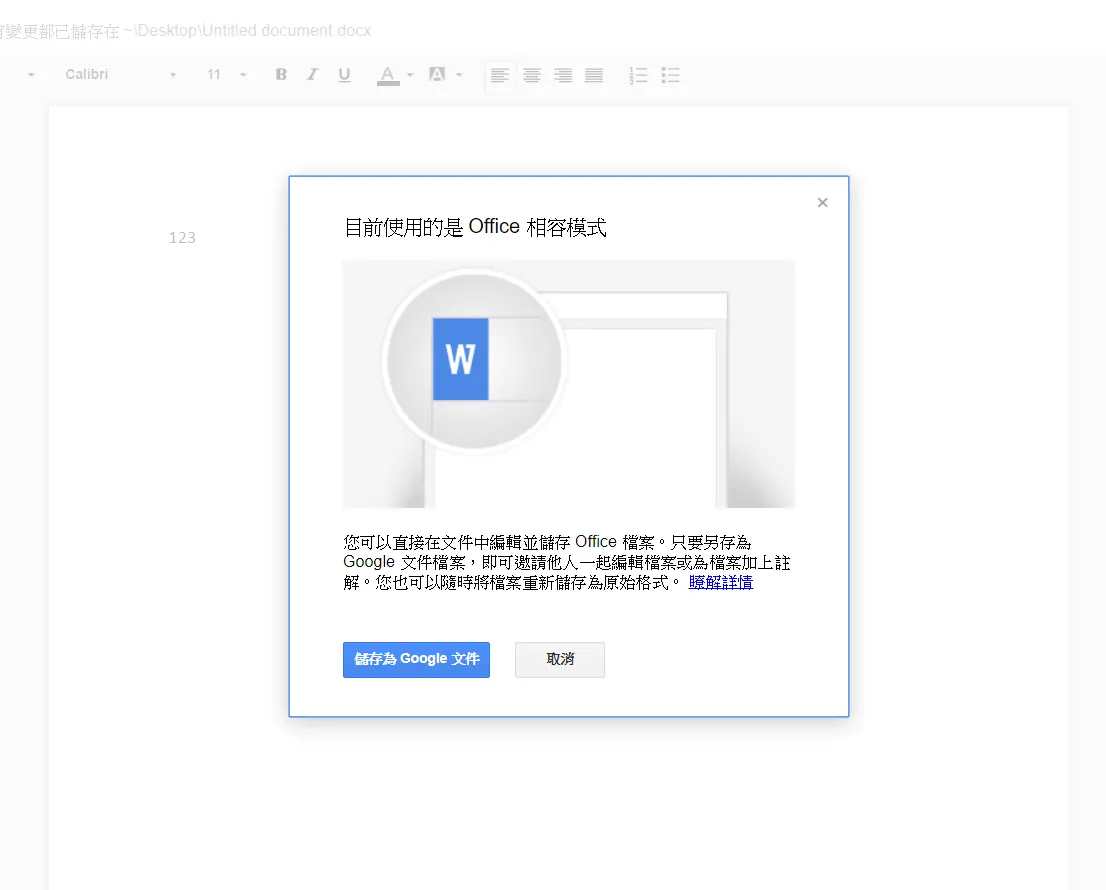Open the font size 11 dropdown
This screenshot has width=1106, height=890.
click(x=226, y=75)
